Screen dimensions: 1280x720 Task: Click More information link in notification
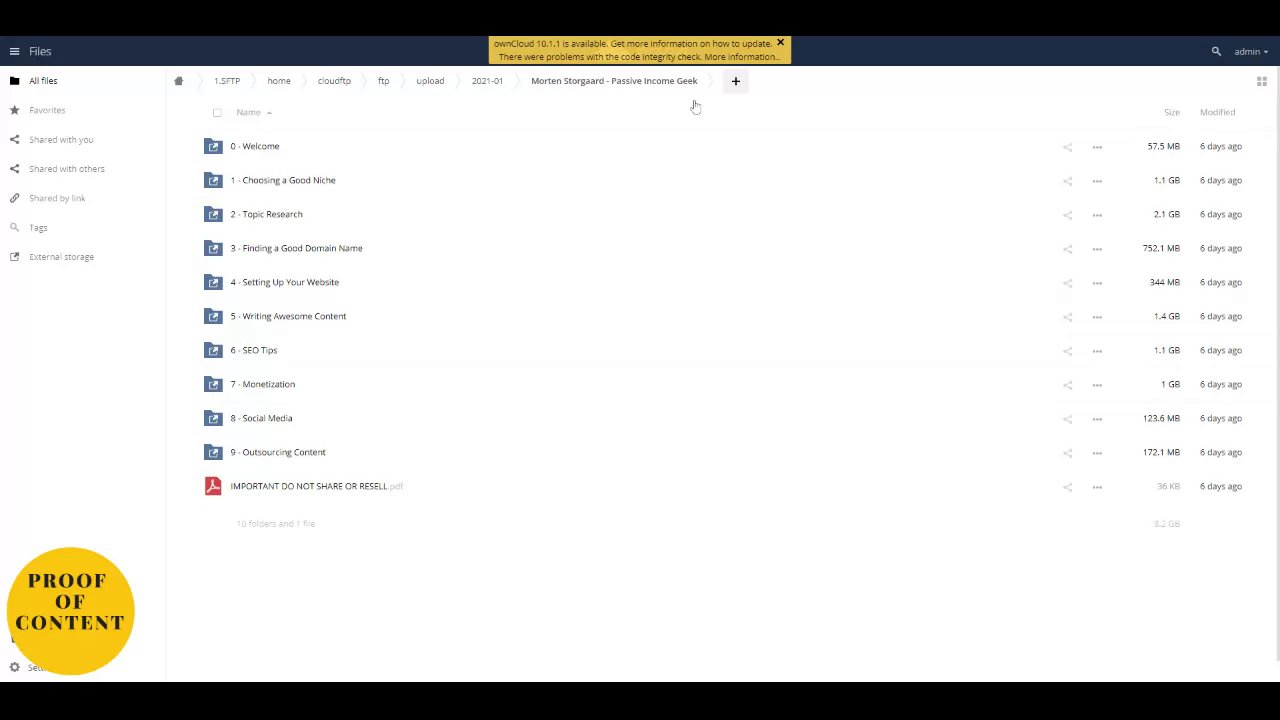tap(741, 57)
